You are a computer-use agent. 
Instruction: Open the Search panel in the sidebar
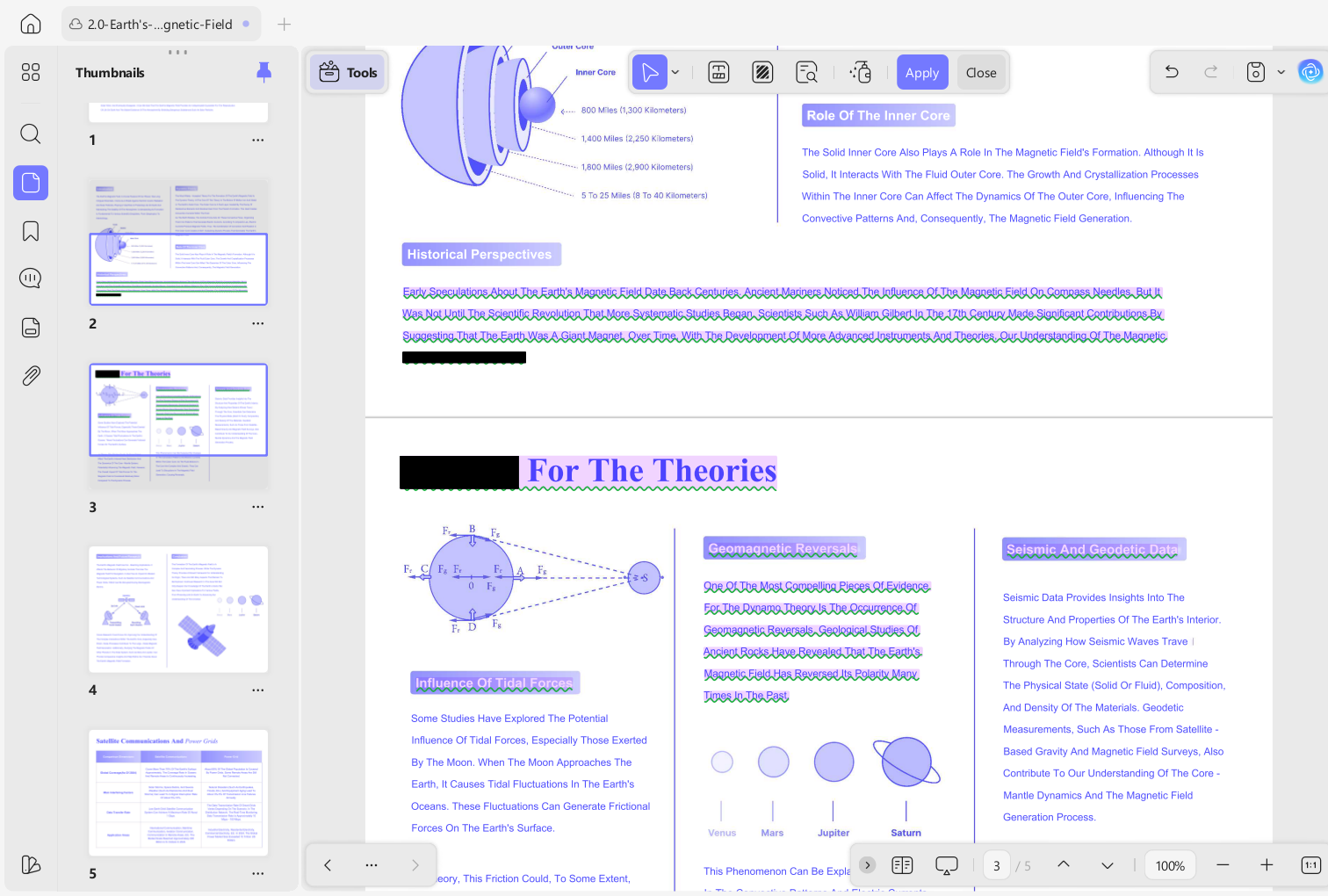(31, 134)
